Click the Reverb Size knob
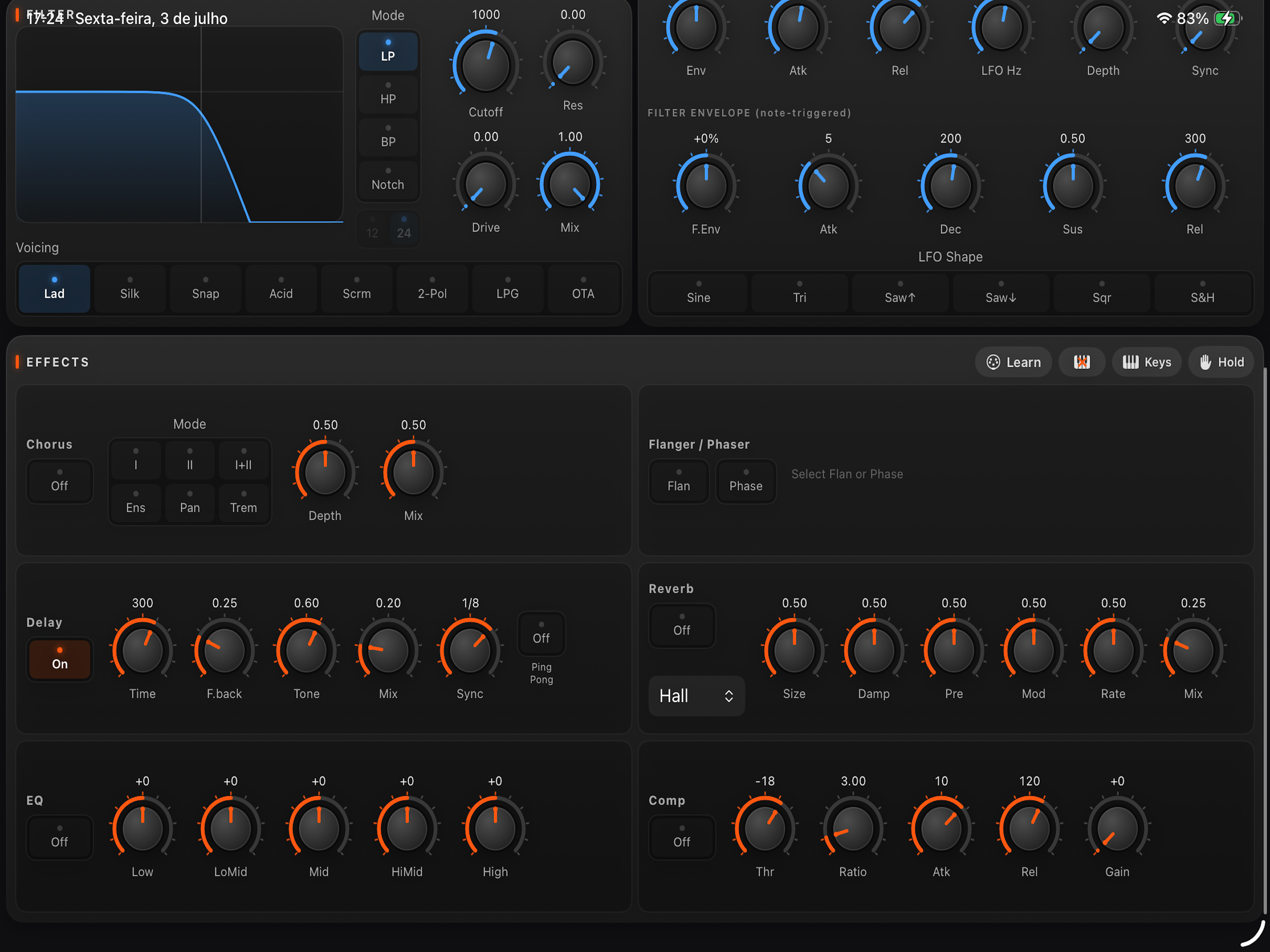 (x=794, y=651)
